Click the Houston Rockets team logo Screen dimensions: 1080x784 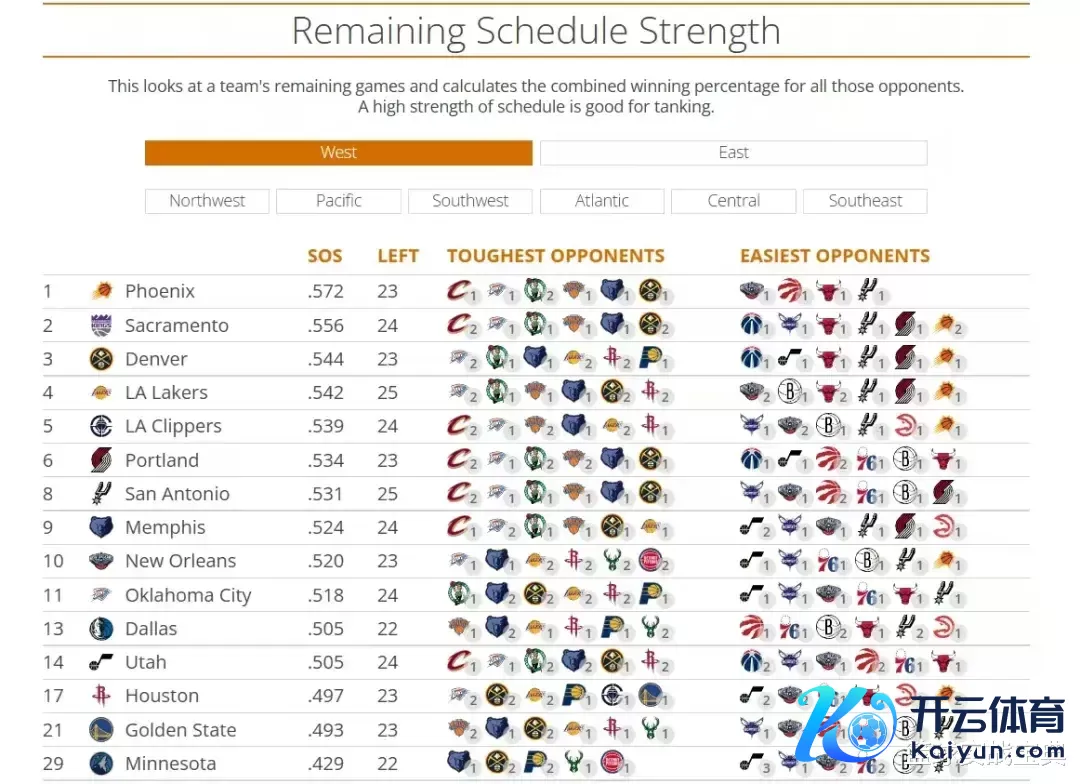tap(102, 696)
